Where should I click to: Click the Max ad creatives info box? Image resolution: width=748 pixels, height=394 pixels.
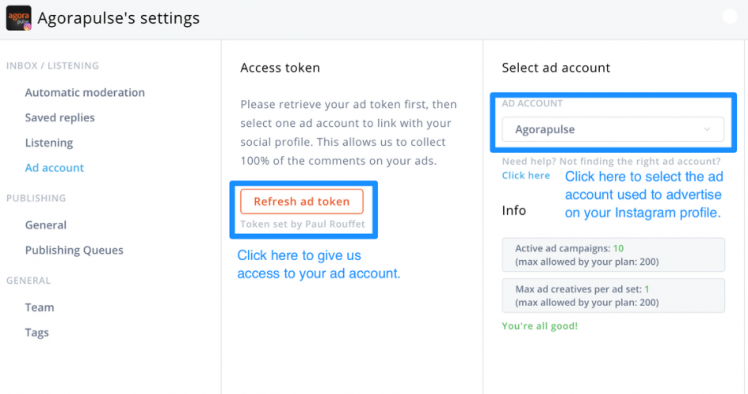coord(613,296)
